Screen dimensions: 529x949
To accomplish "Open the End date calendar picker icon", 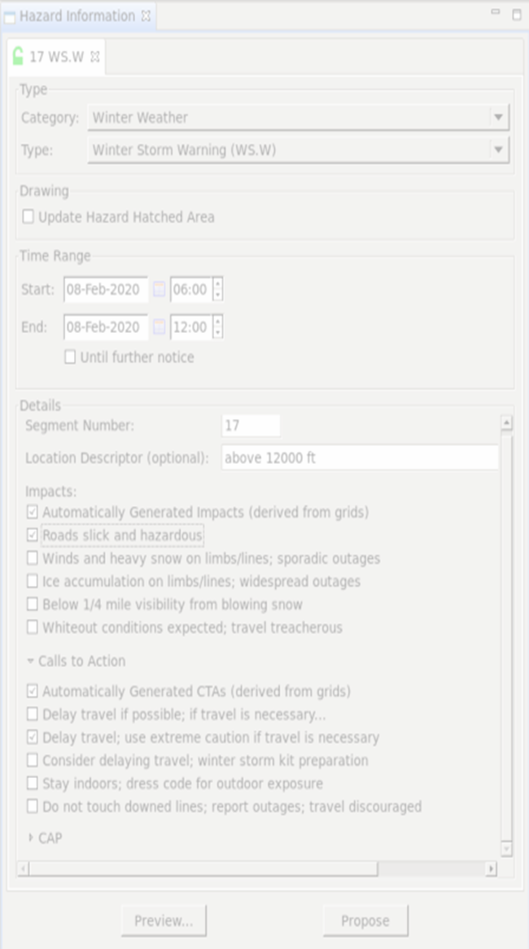I will tap(159, 327).
